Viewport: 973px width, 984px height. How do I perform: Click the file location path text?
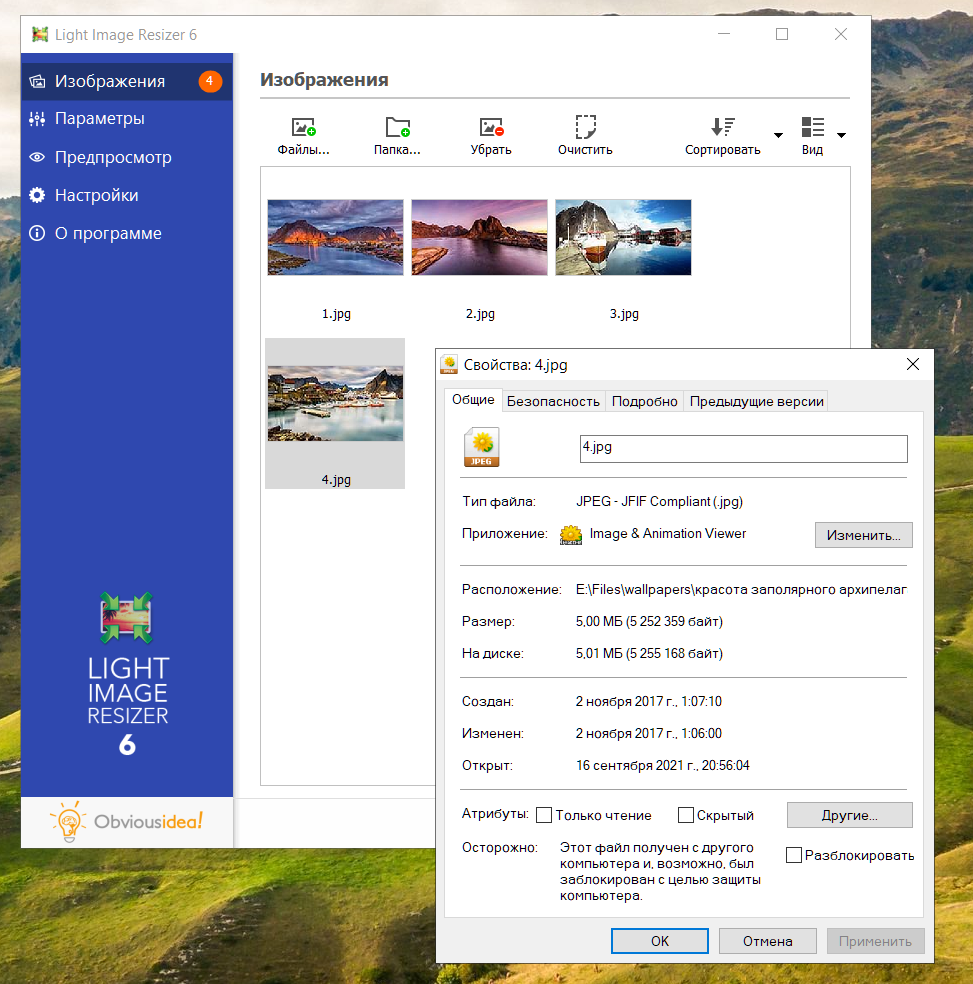pos(741,589)
